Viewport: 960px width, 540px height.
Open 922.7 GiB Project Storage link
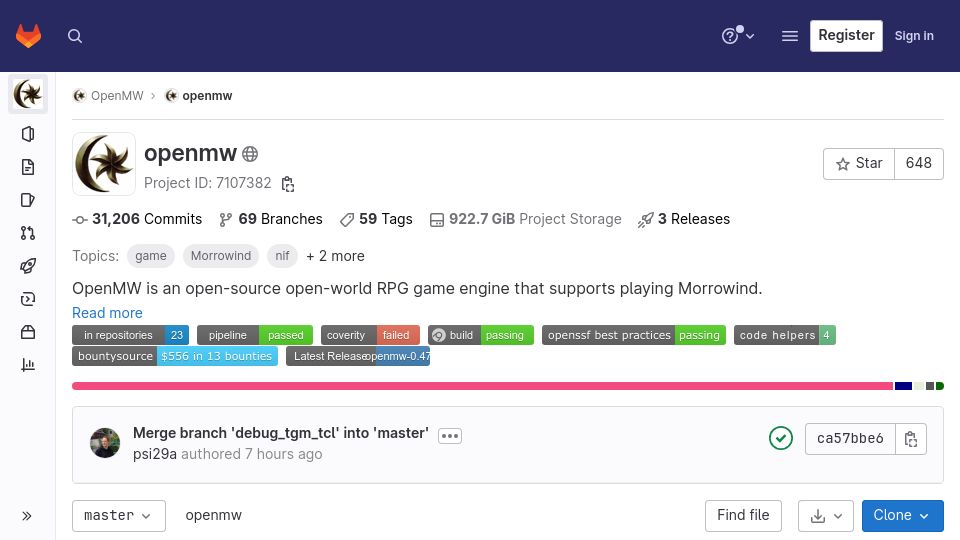pyautogui.click(x=525, y=219)
